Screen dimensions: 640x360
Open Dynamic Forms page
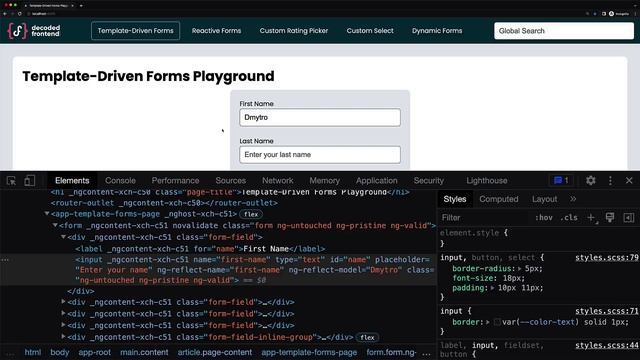tap(437, 31)
